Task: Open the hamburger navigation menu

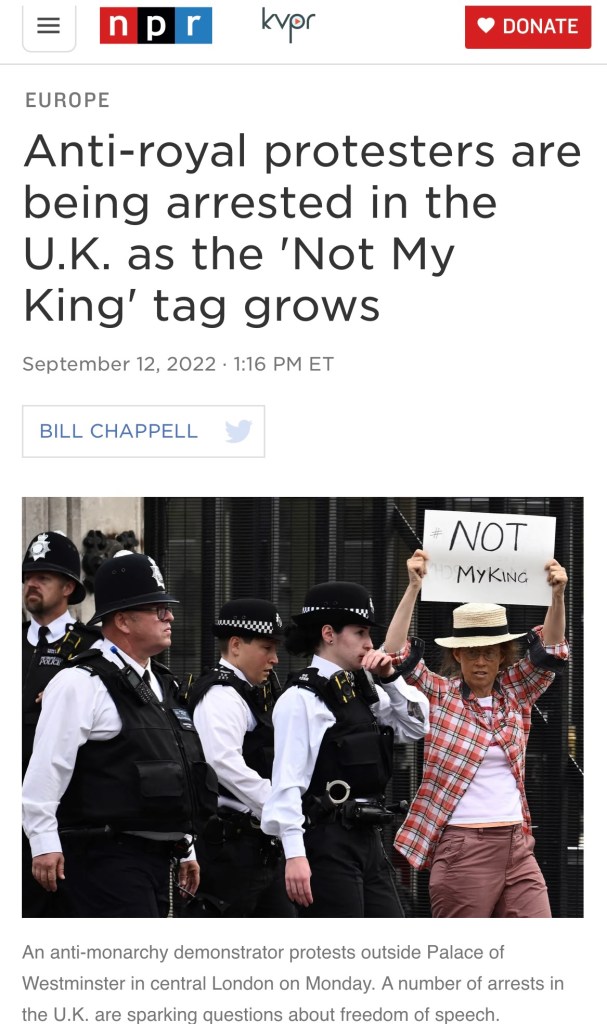Action: pos(49,26)
